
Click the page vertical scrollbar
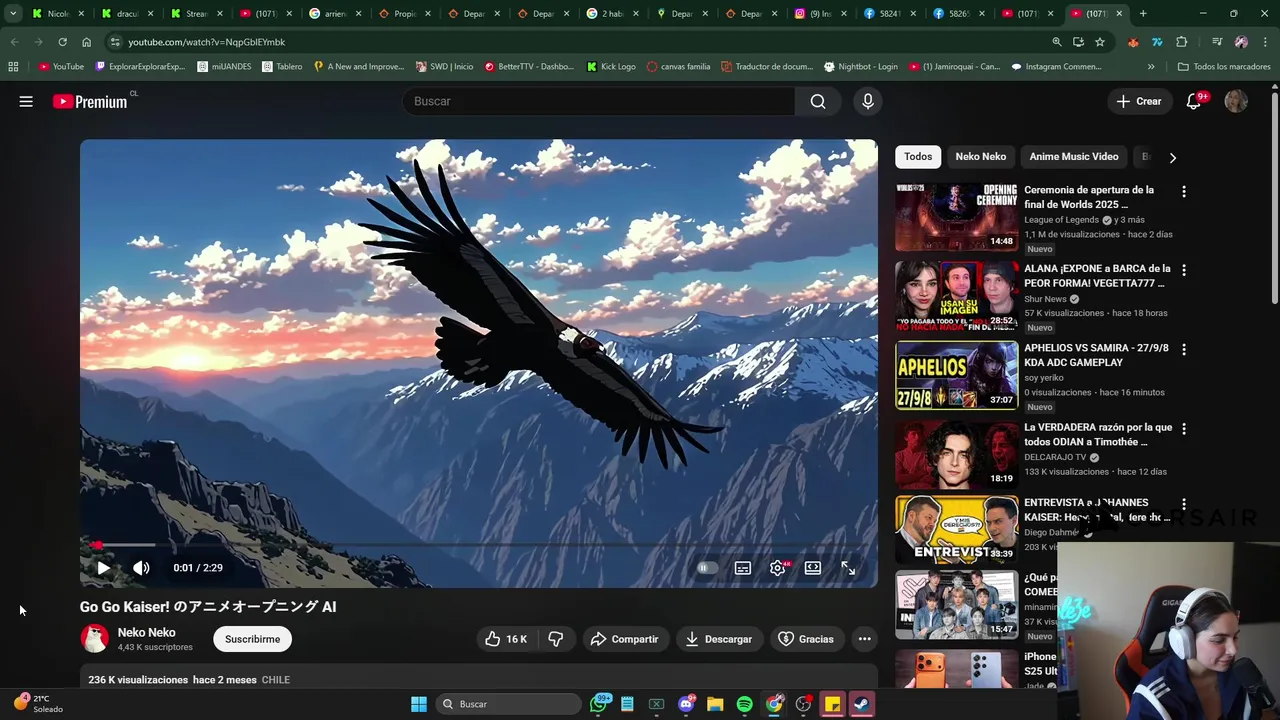[x=1275, y=198]
